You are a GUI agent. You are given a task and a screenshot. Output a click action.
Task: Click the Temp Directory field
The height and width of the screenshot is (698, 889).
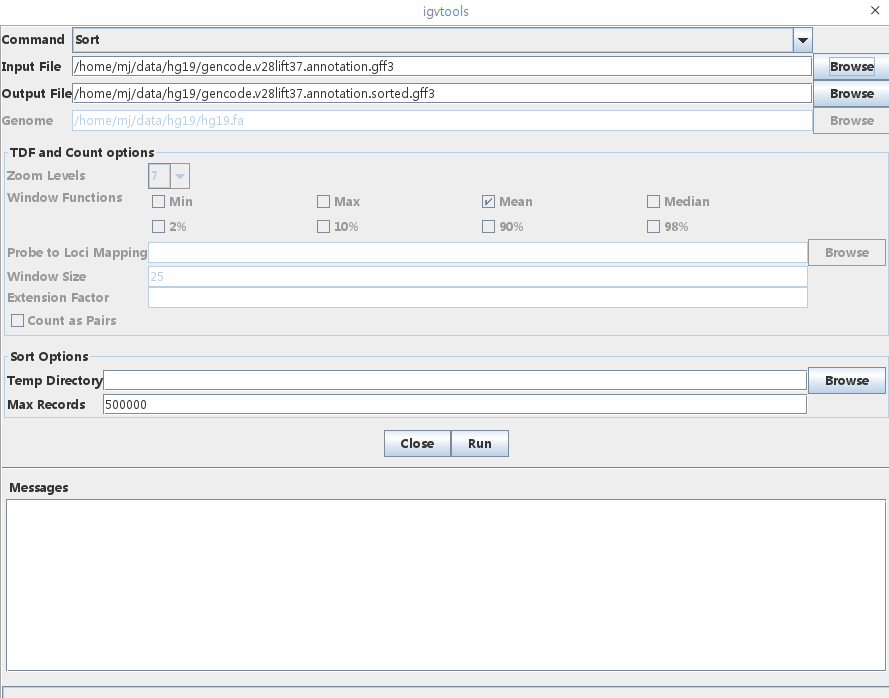coord(455,380)
